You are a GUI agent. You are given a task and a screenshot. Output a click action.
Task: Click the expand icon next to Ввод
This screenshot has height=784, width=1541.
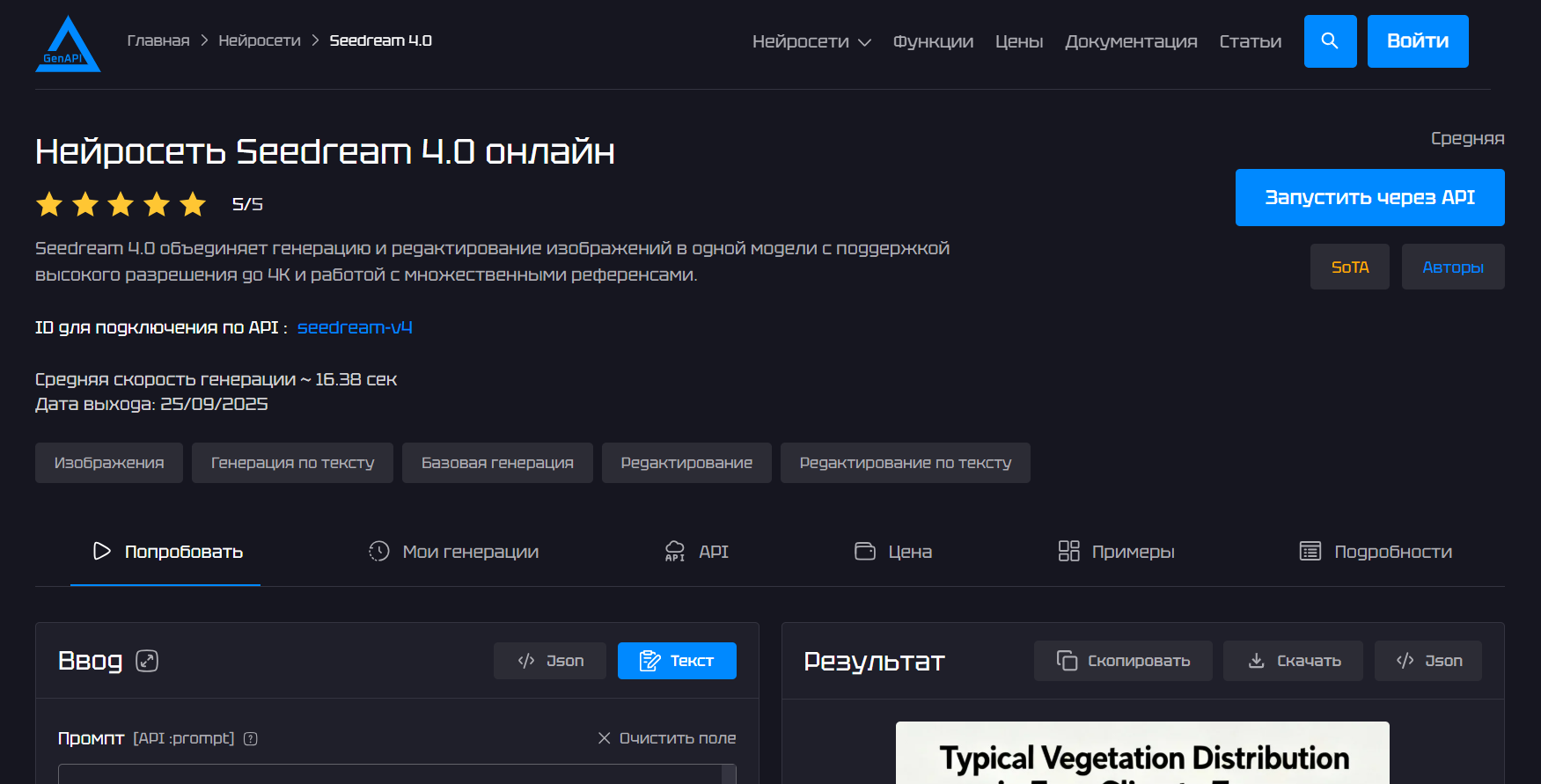(147, 661)
